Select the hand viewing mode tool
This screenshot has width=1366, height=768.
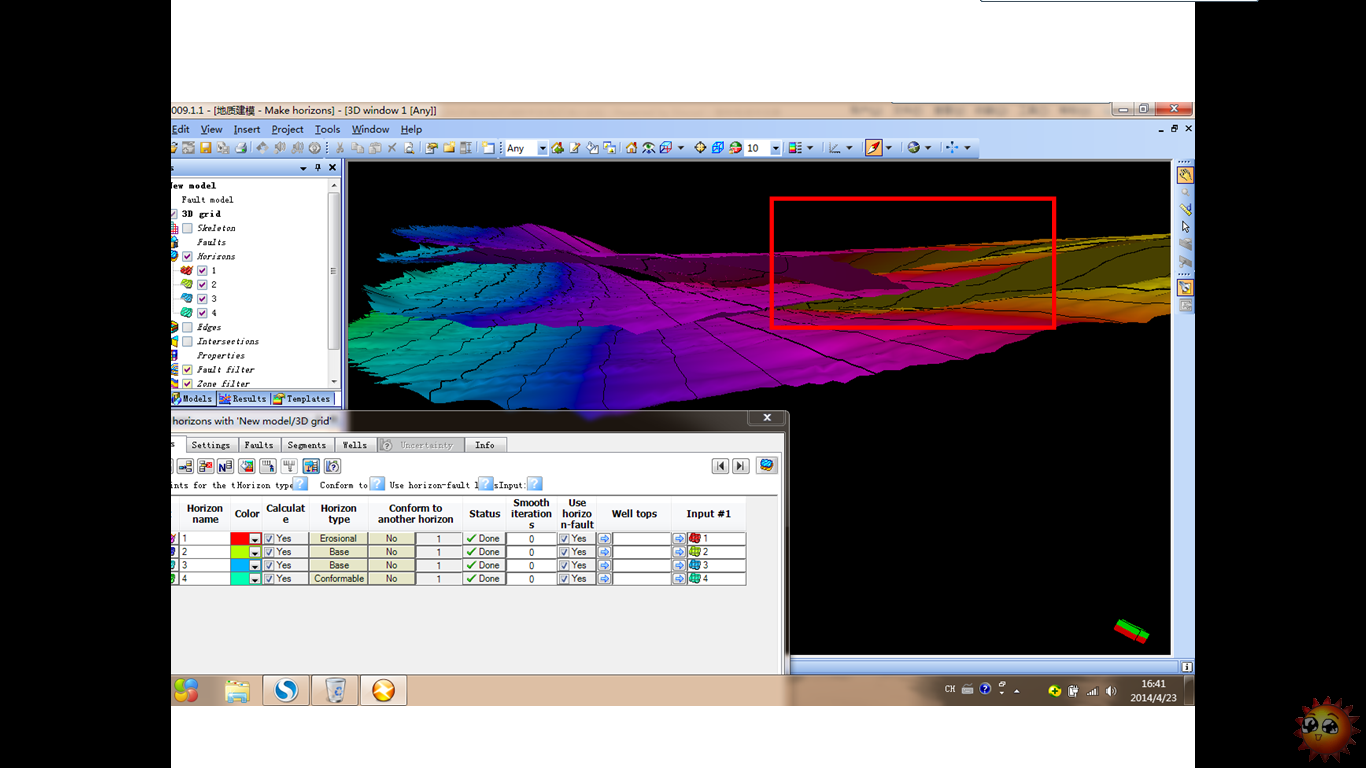[1185, 175]
